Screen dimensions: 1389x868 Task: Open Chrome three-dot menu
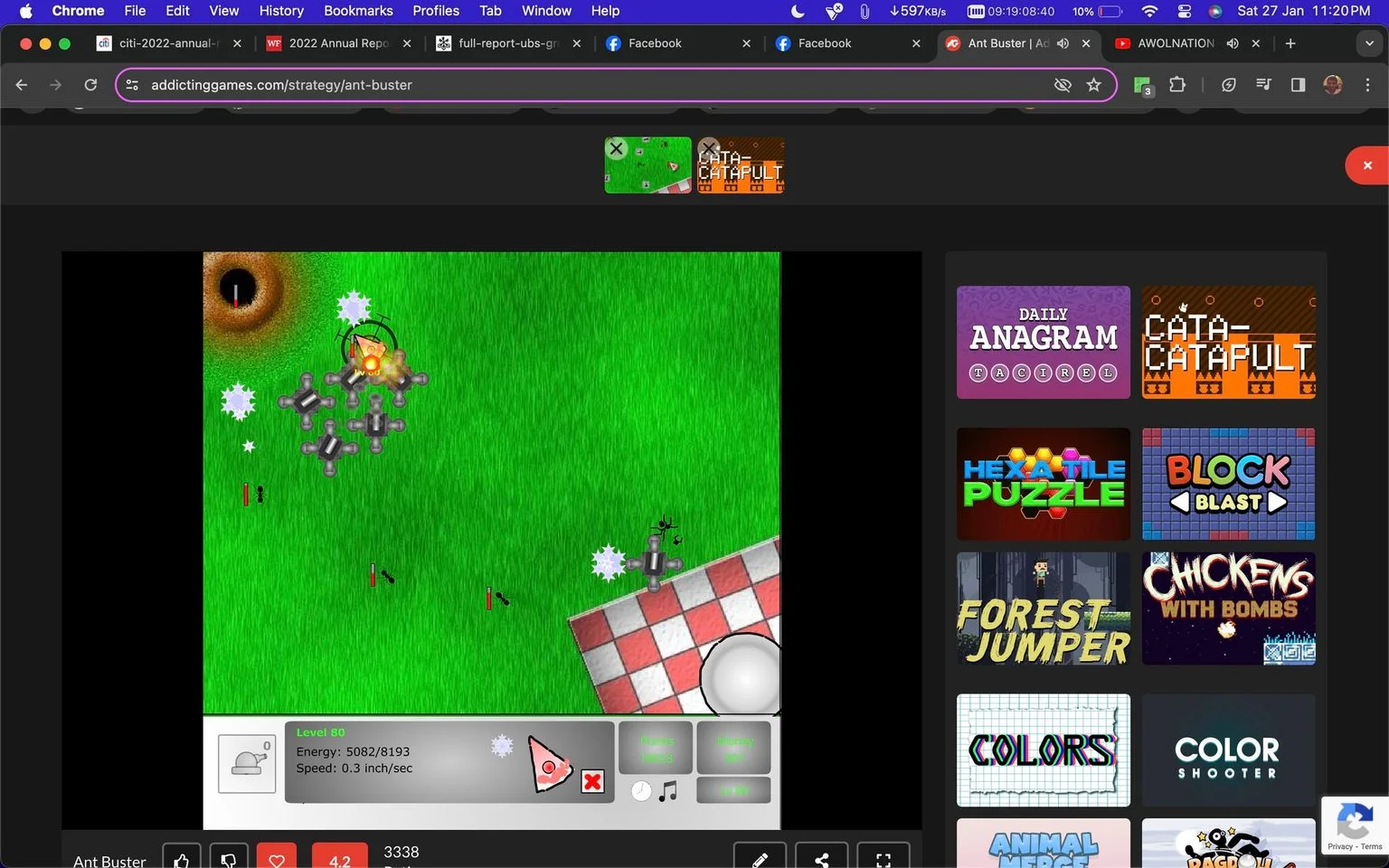(1367, 85)
